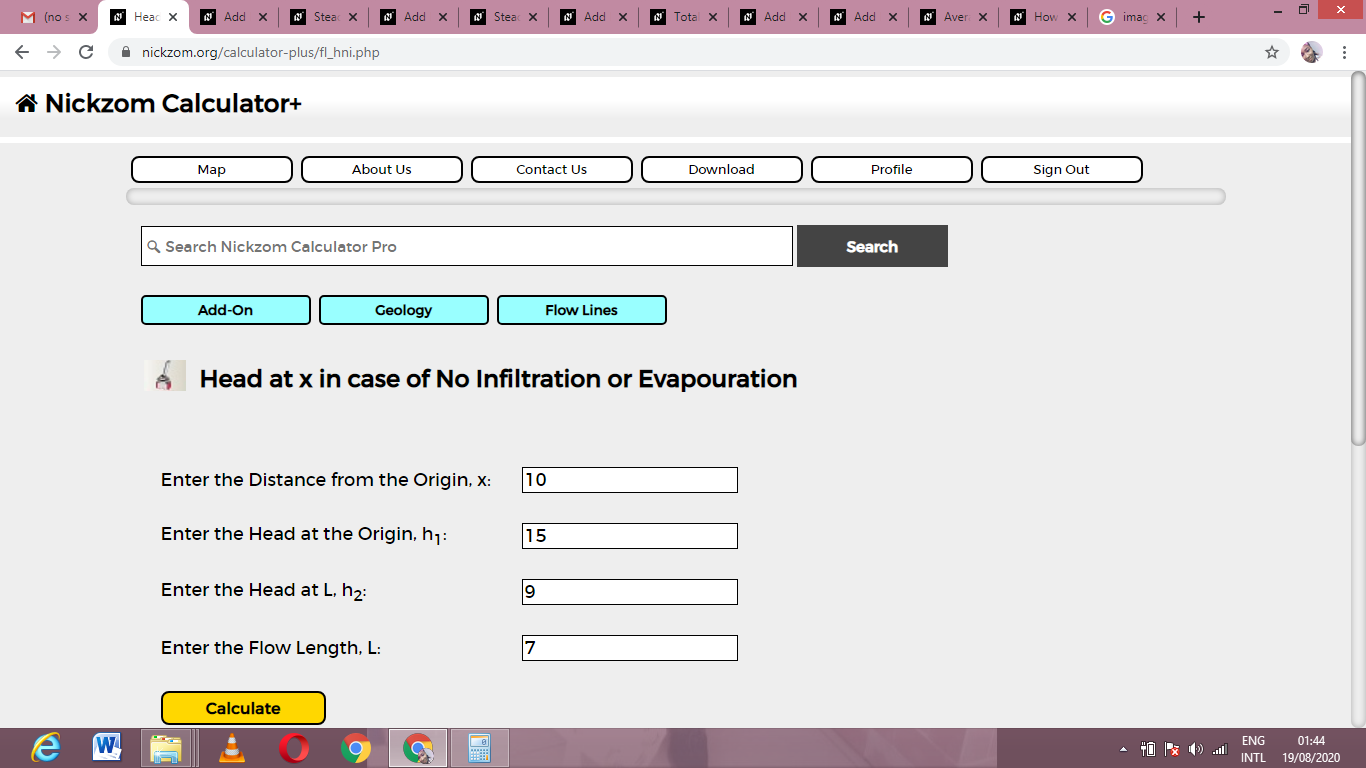Click the Head at the Origin input
Screen dimensions: 1366x768
pos(630,536)
